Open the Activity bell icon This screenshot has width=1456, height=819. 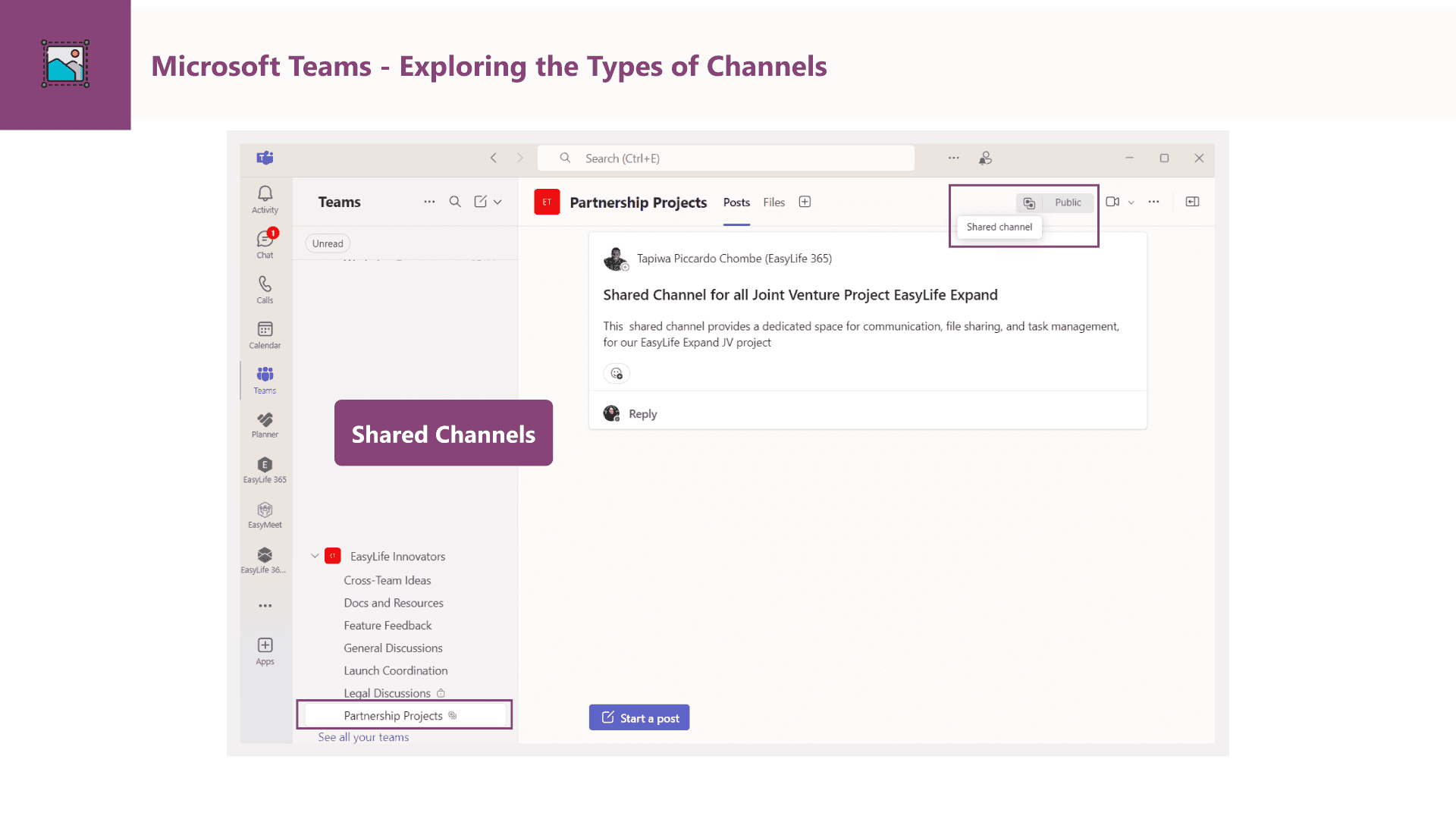[x=265, y=199]
